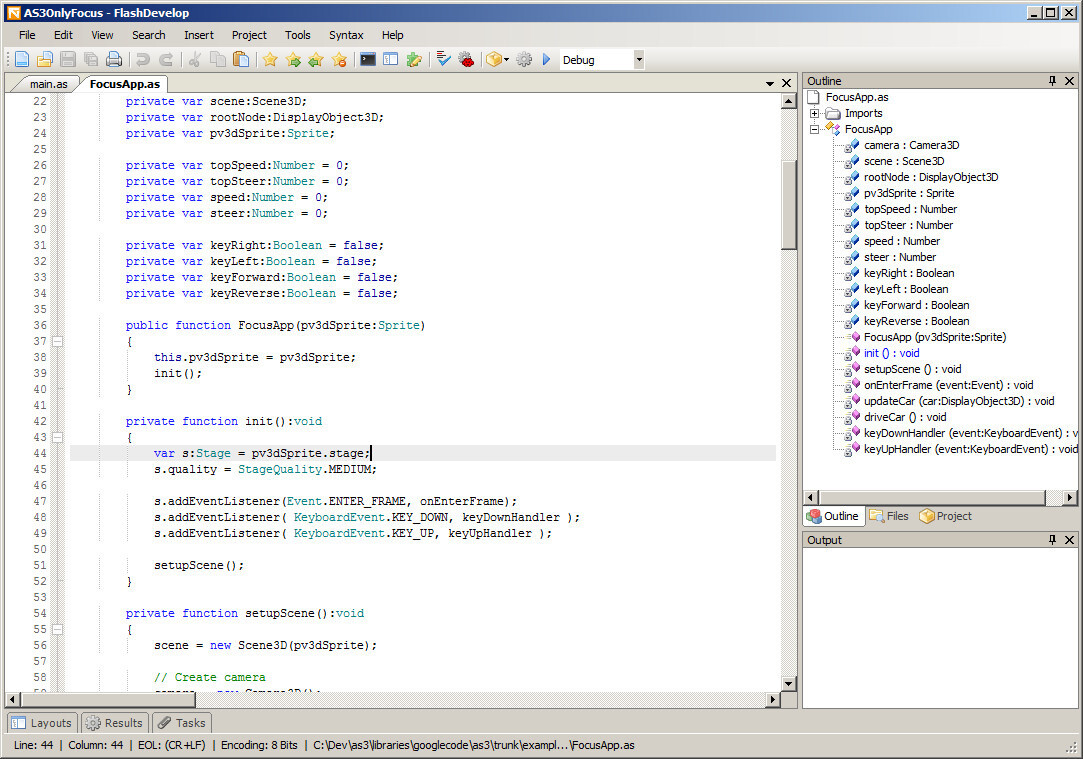Toggle bookmark with plain star icon

click(x=270, y=60)
